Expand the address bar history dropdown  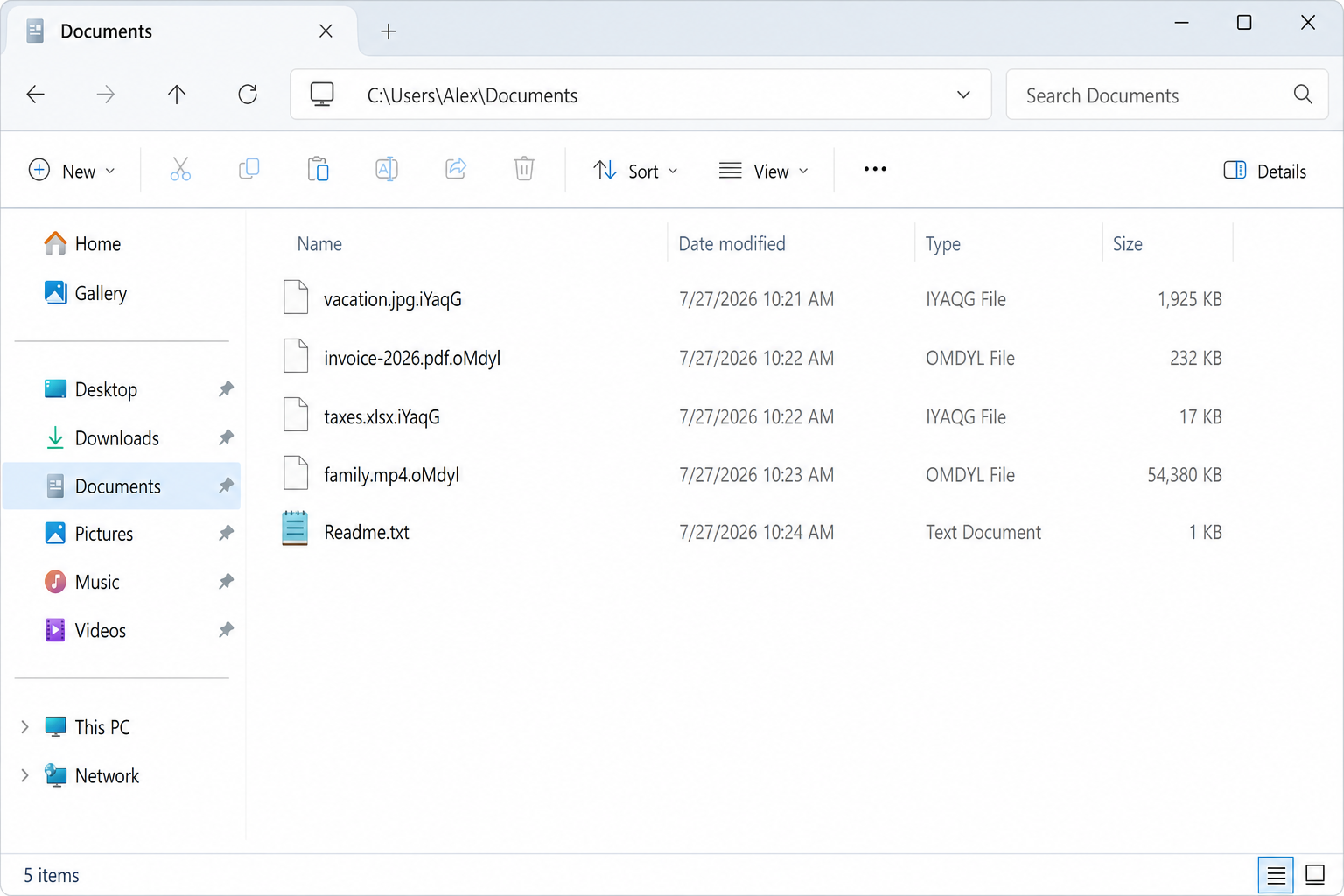tap(963, 94)
